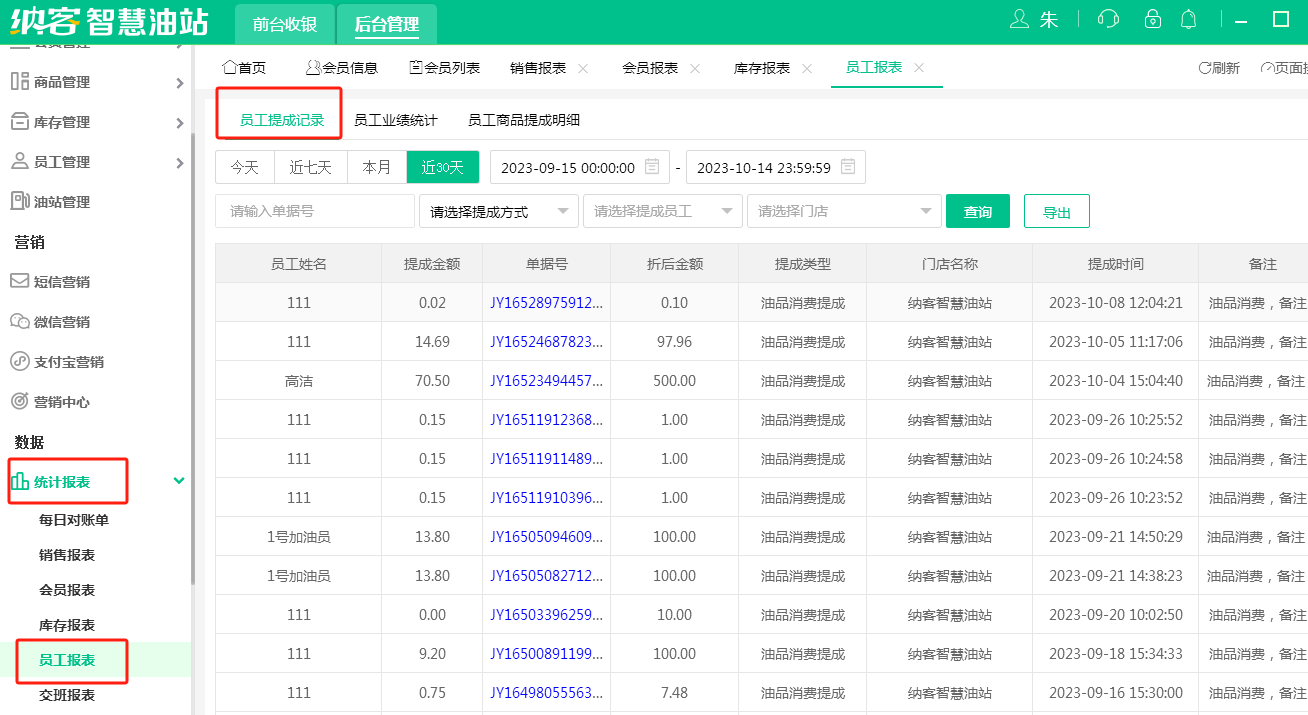The height and width of the screenshot is (715, 1308).
Task: Switch to the 员工业绩统计 tab
Action: 395,120
